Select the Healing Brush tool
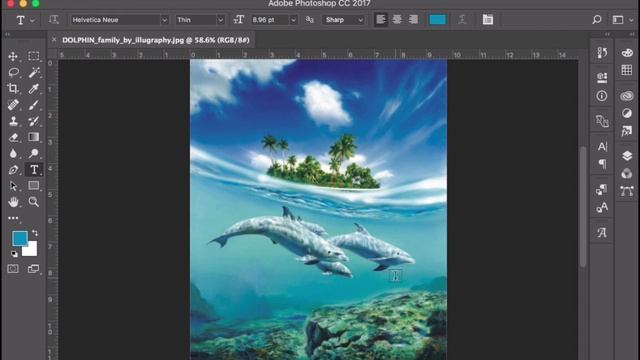 13,104
